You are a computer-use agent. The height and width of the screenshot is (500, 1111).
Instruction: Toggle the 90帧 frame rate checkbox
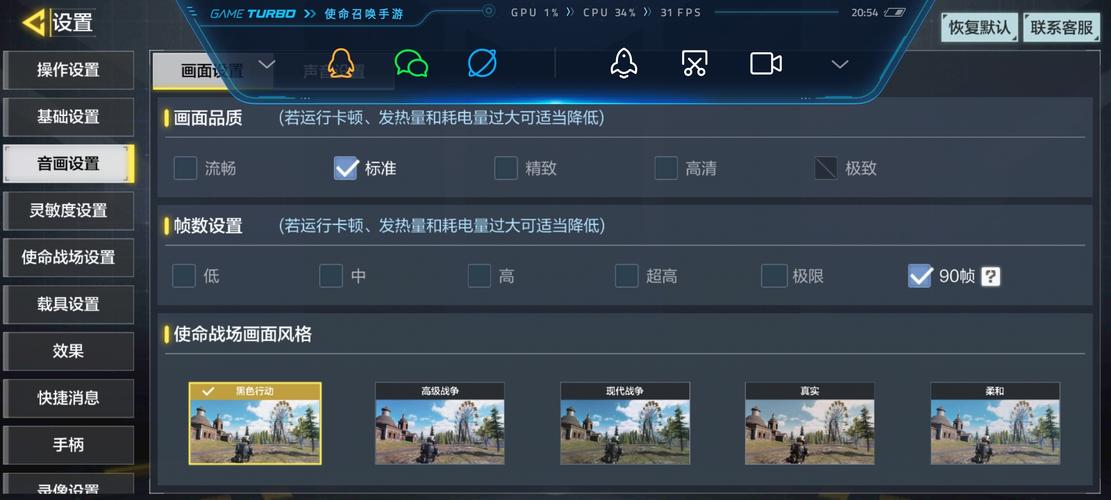pos(920,276)
